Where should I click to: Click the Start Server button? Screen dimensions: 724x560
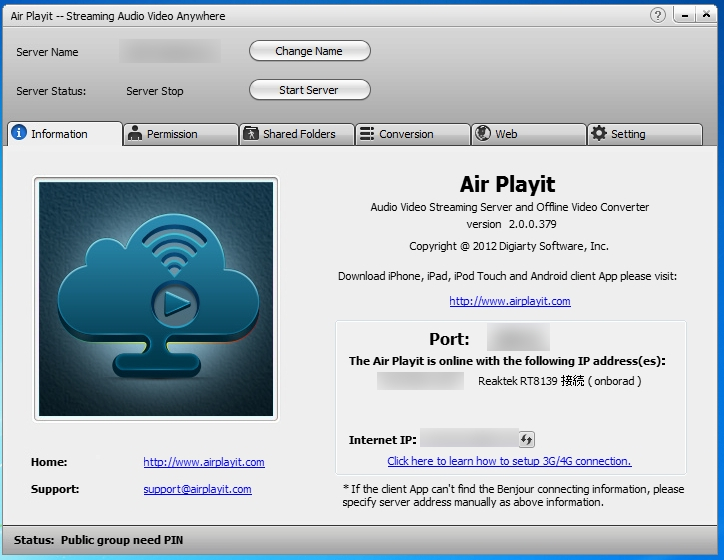(309, 90)
